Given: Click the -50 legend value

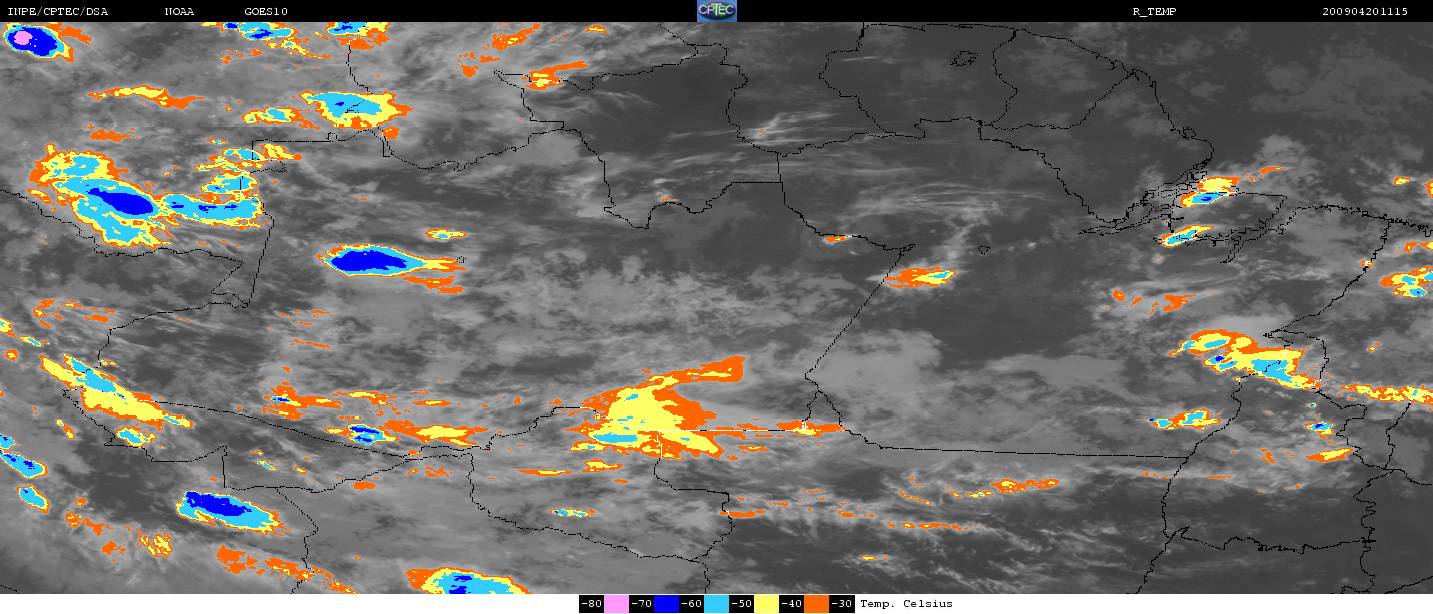Looking at the screenshot, I should point(742,604).
